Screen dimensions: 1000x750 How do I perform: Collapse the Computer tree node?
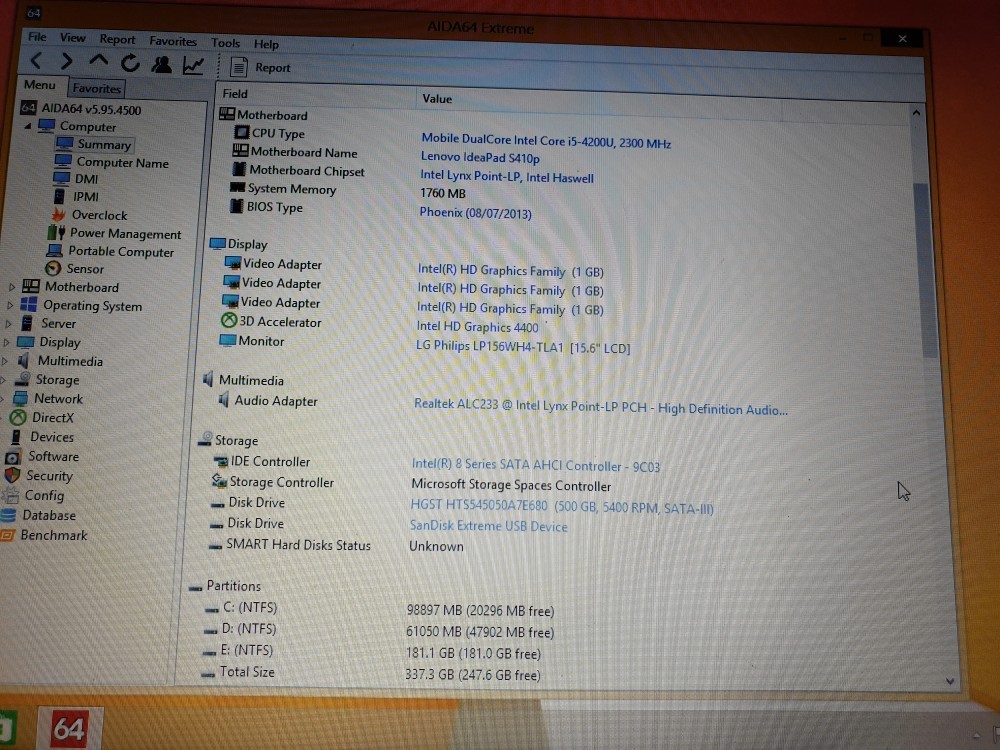point(28,126)
